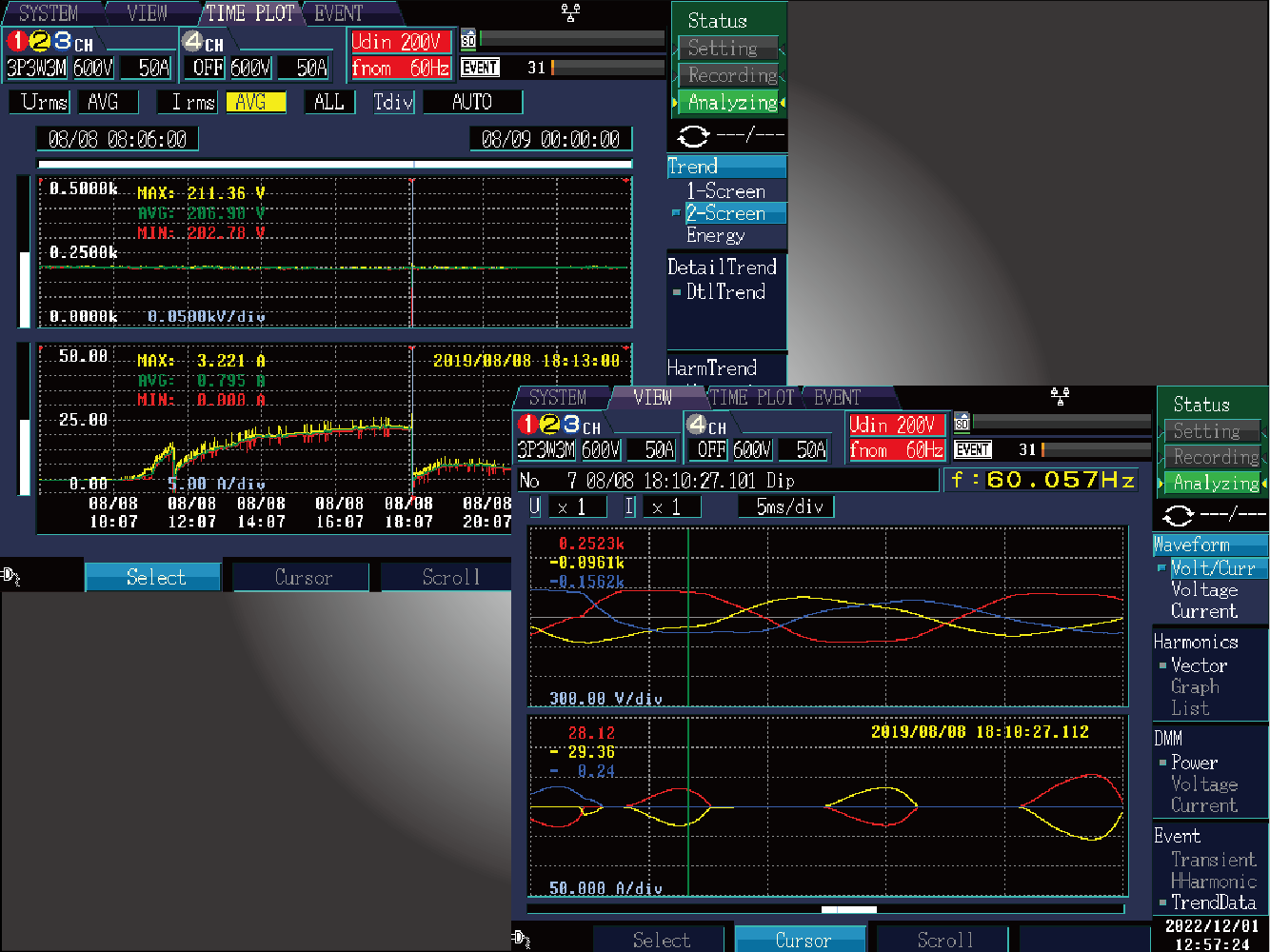Open 5ms/div time scale selector

[x=786, y=507]
